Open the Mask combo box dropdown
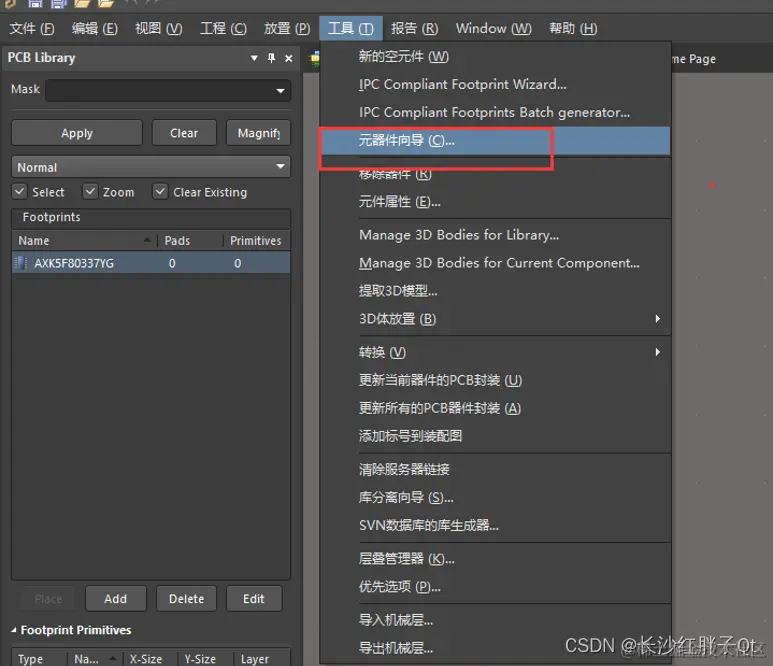The height and width of the screenshot is (666, 773). click(x=281, y=91)
